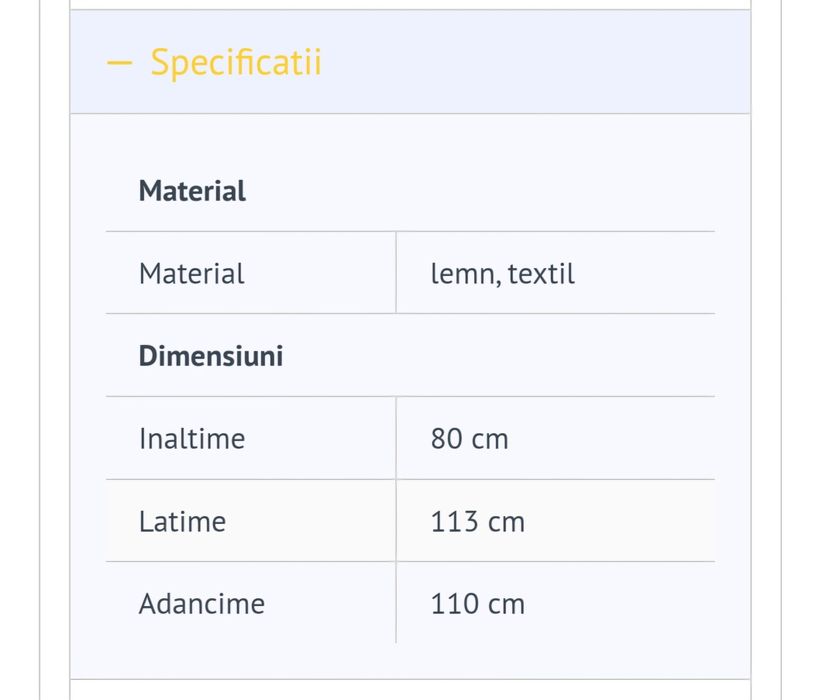Select the Dimensiuni group heading
Image resolution: width=829 pixels, height=700 pixels.
coord(211,356)
